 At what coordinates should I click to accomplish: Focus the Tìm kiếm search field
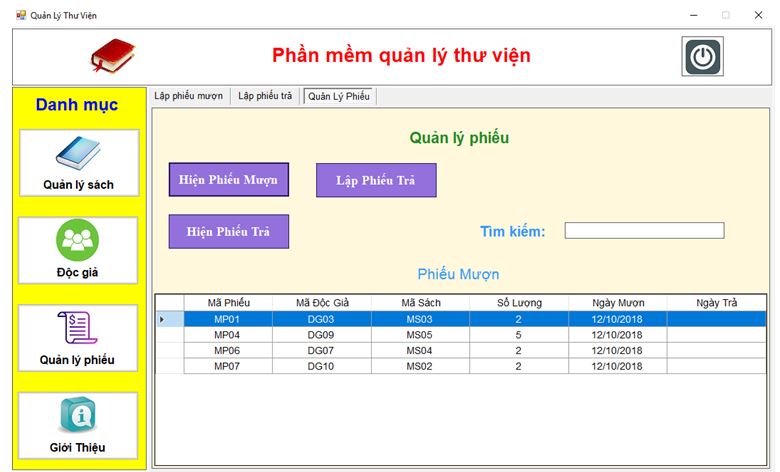coord(644,230)
